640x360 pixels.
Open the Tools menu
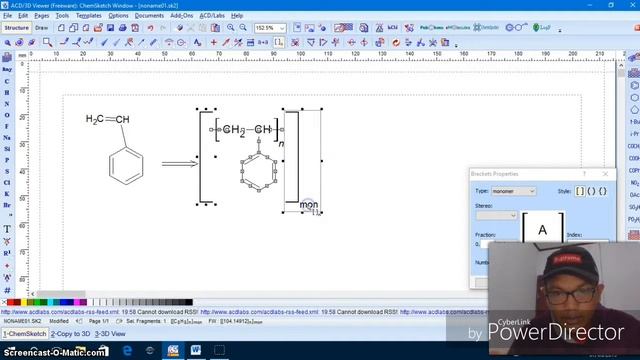(62, 16)
